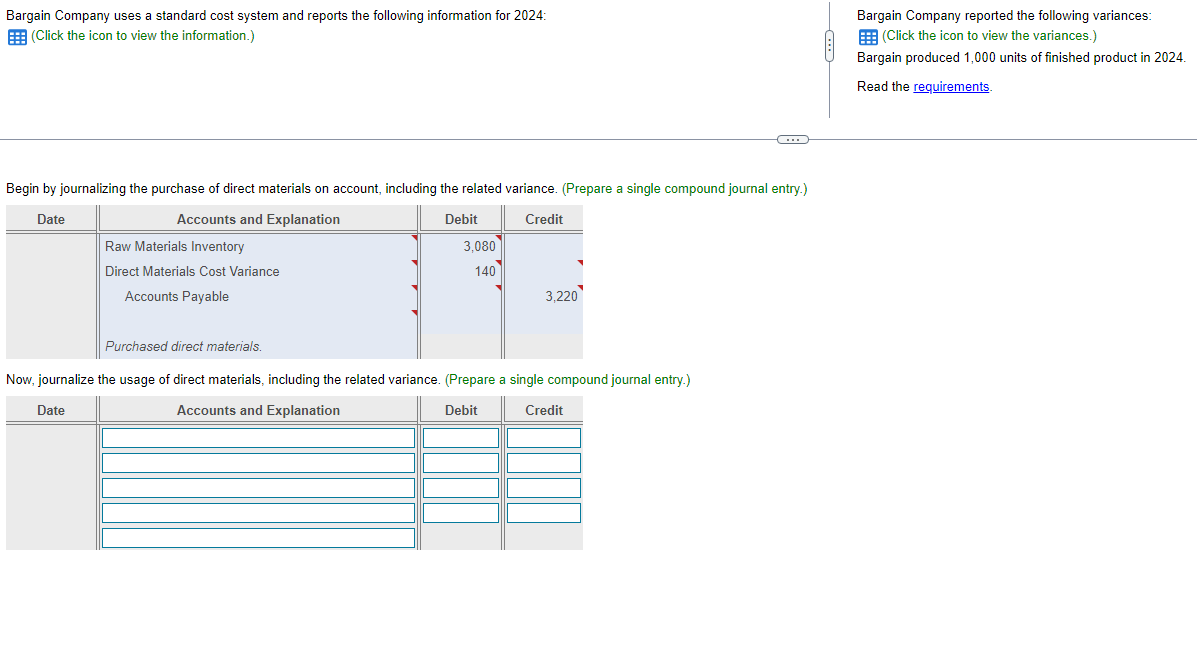This screenshot has height=672, width=1197.
Task: Click second row Debit field in usage entry
Action: (x=461, y=463)
